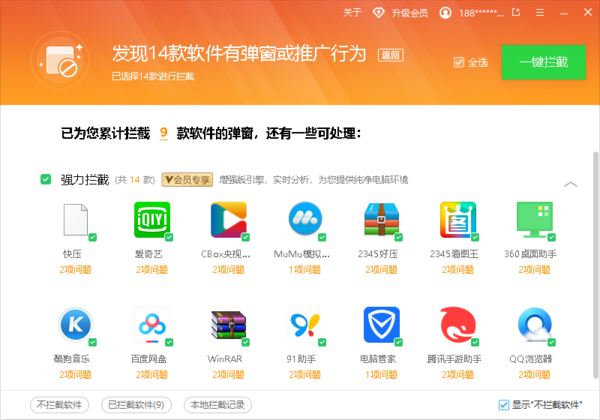Click the popup blocker logo icon

[60, 60]
